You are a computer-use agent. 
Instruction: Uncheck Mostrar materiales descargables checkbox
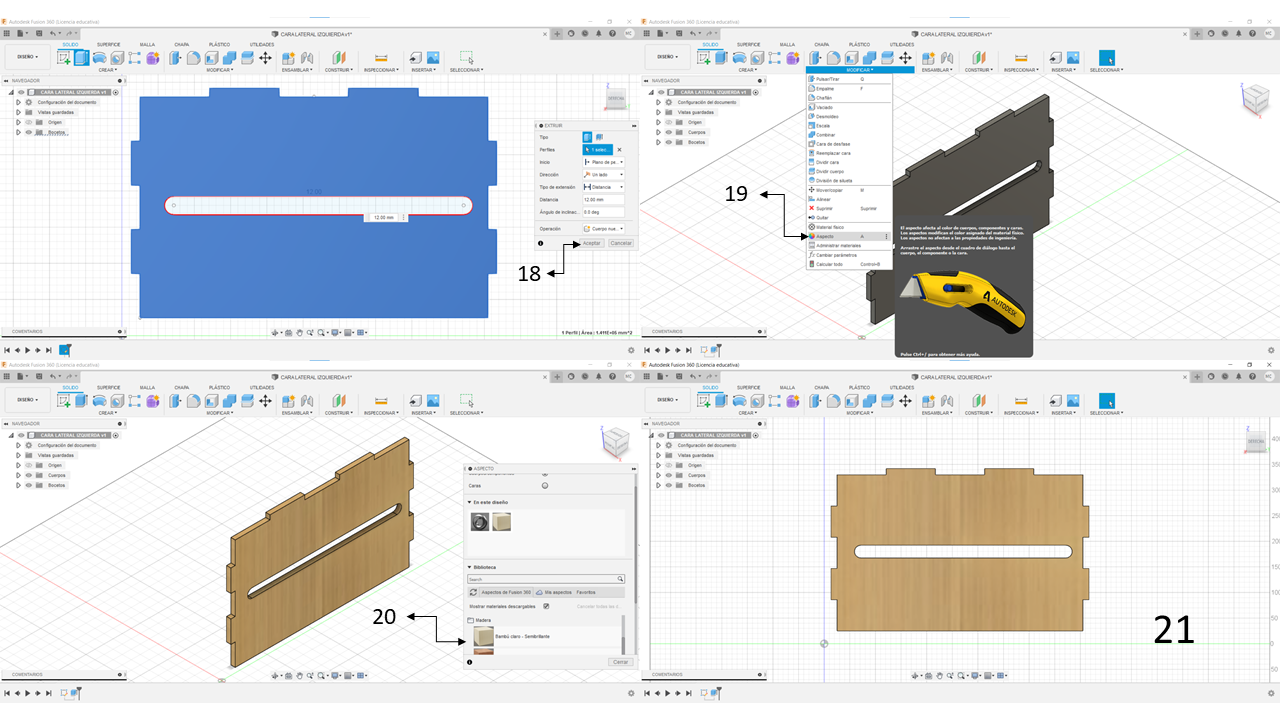pyautogui.click(x=545, y=606)
